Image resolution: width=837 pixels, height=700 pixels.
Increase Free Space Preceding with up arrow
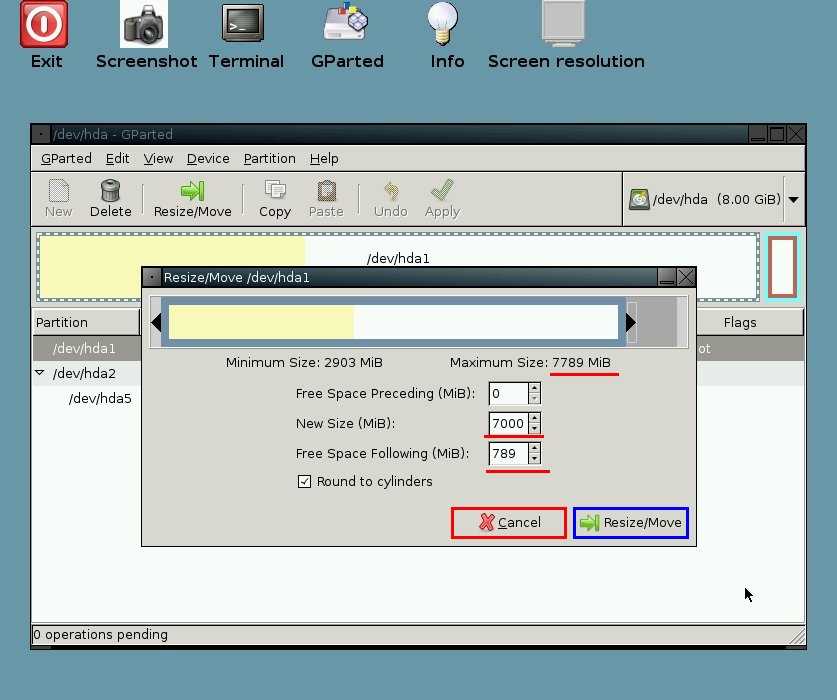click(534, 388)
